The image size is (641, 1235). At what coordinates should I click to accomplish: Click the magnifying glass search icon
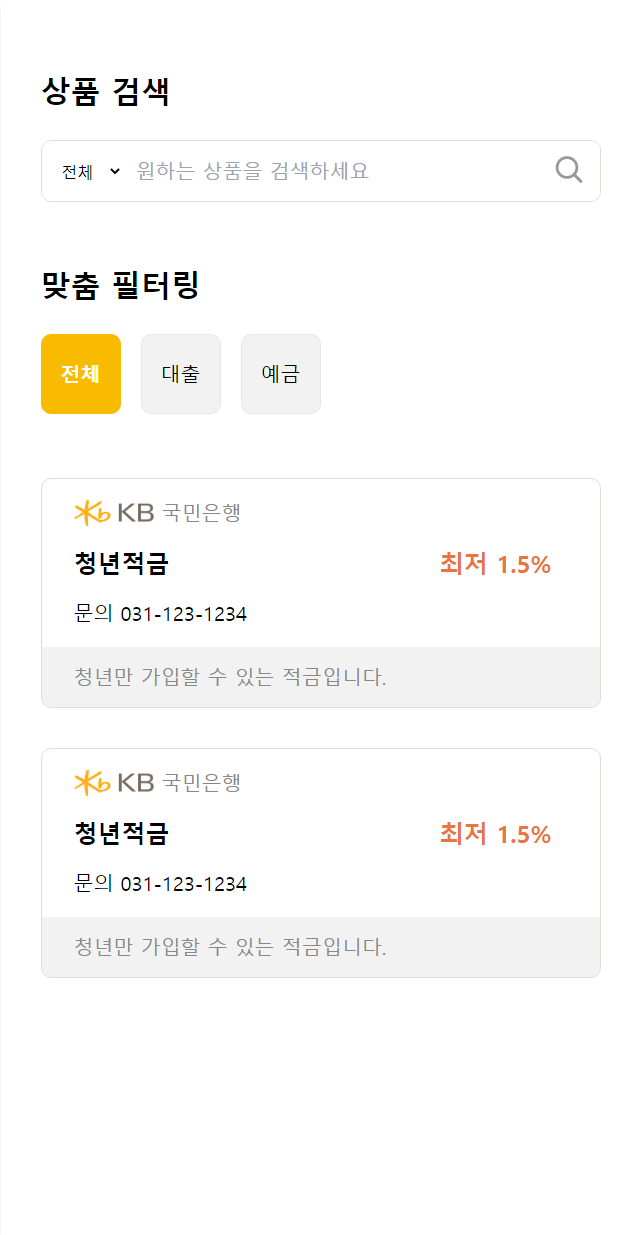(568, 170)
